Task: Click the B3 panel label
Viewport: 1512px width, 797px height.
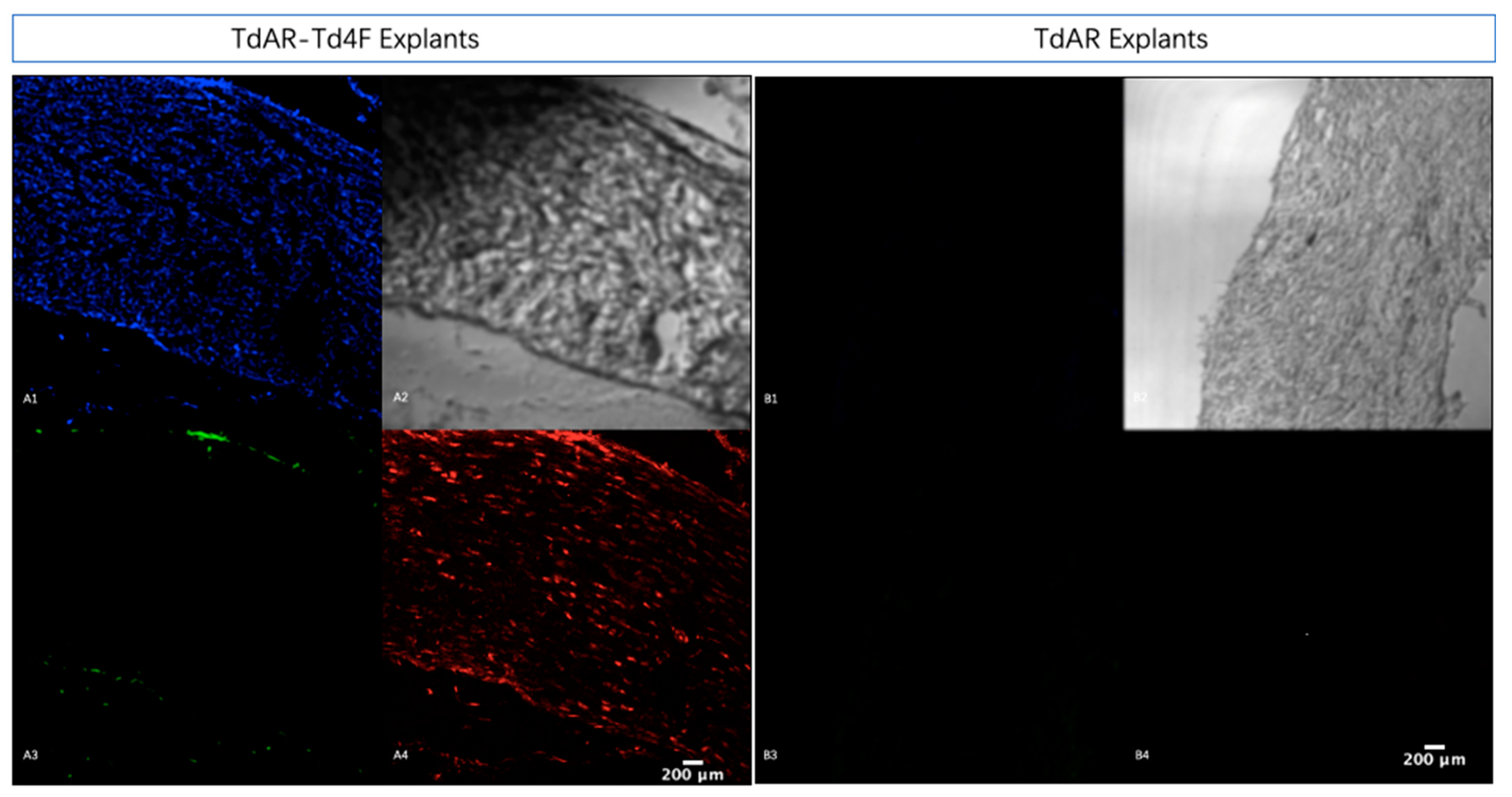Action: tap(771, 755)
